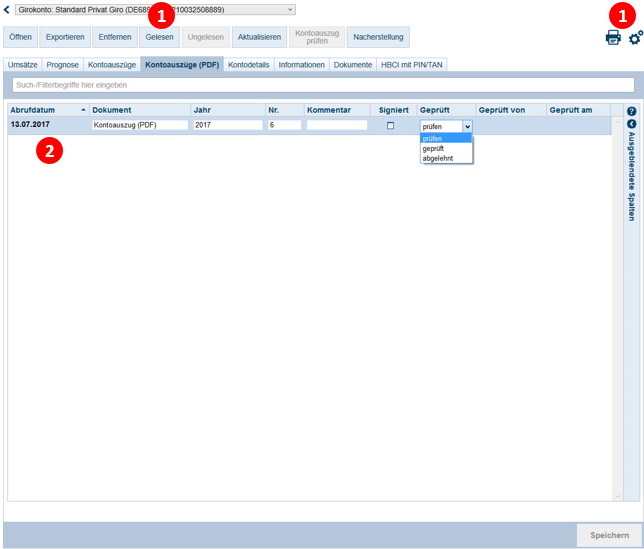Click the Nacherstellung button
644x549 pixels.
(379, 37)
